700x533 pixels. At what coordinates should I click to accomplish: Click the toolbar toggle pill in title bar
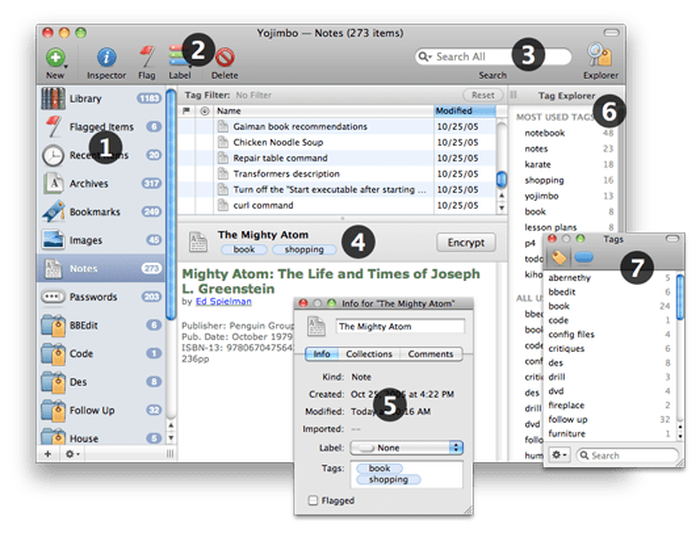pos(611,33)
